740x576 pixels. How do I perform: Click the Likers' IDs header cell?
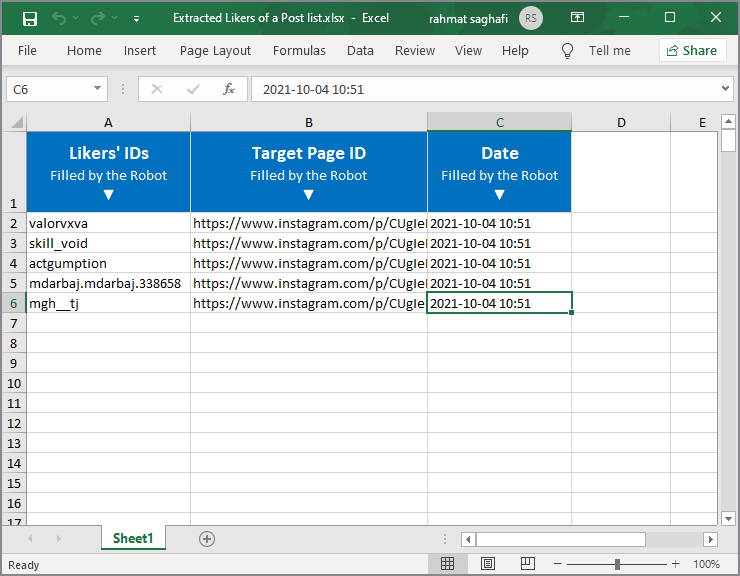(109, 172)
